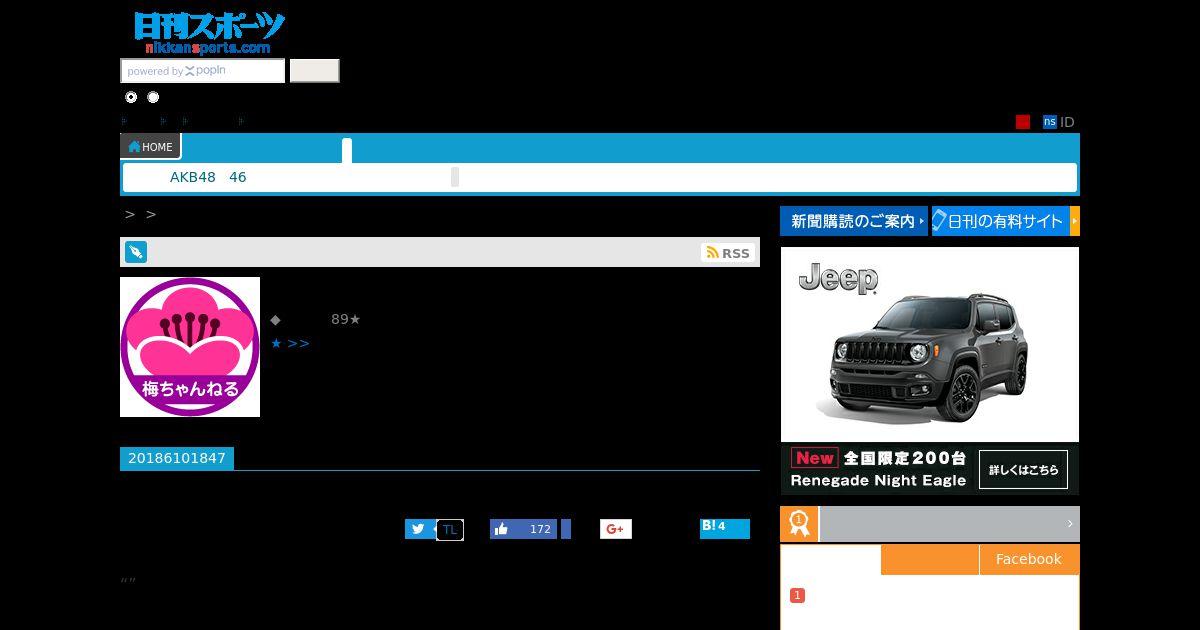Click the '◆ 89★' text line
1200x630 pixels.
pyautogui.click(x=315, y=319)
